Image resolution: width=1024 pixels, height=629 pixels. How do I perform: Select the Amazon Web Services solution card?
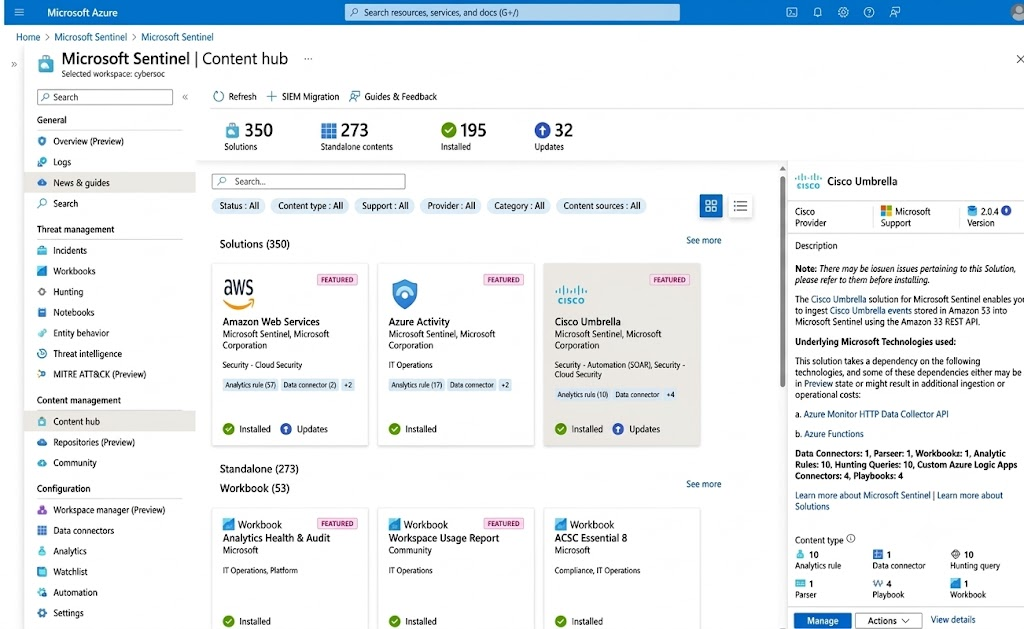click(x=290, y=355)
